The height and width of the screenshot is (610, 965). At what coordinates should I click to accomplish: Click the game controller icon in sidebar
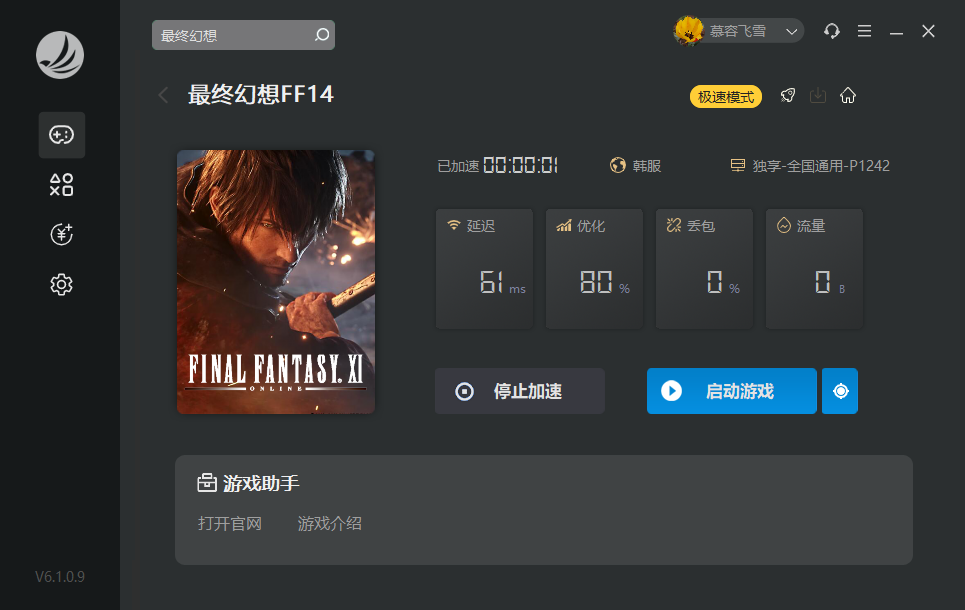tap(62, 135)
